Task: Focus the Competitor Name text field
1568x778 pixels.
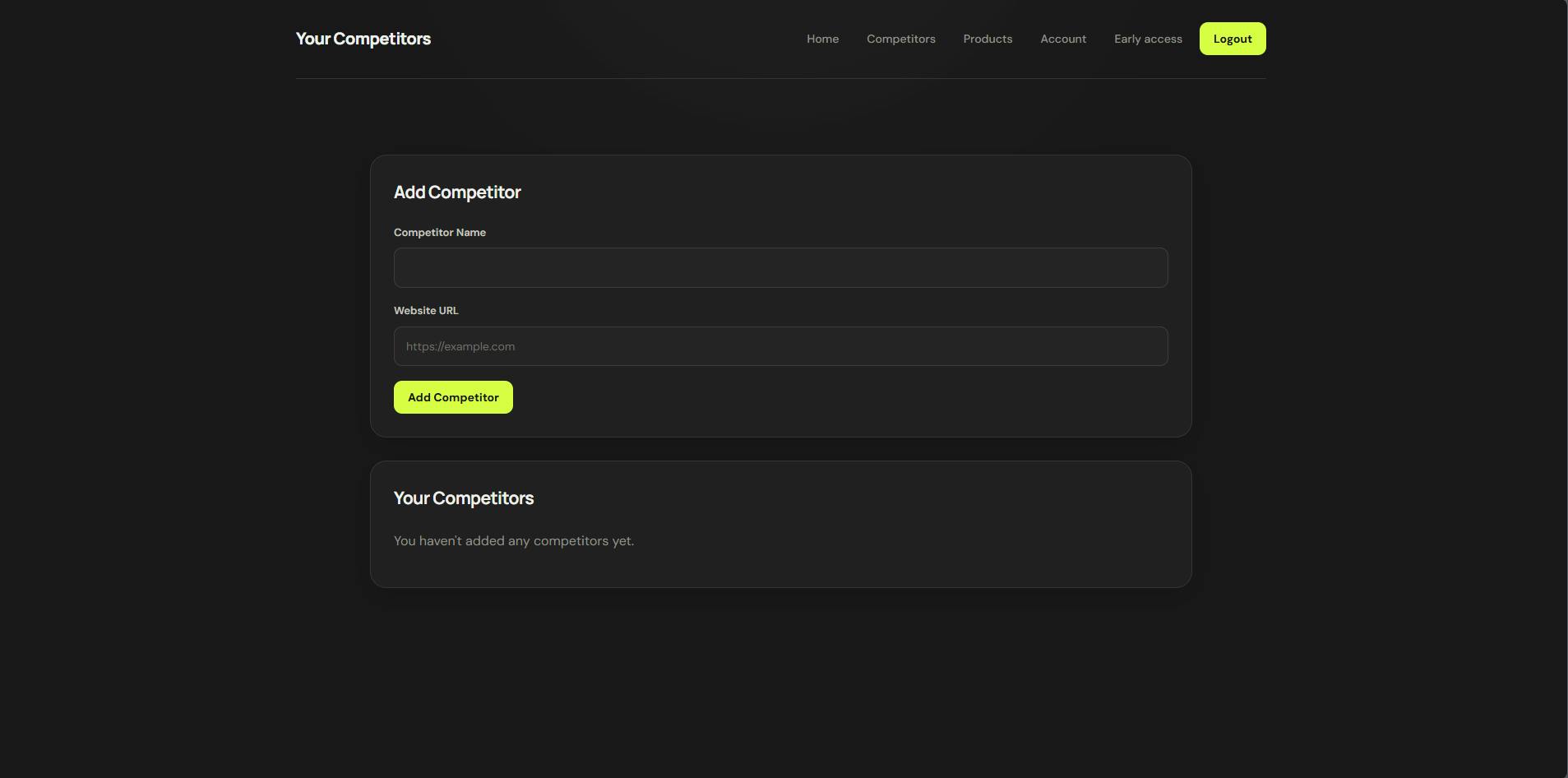Action: click(x=780, y=267)
